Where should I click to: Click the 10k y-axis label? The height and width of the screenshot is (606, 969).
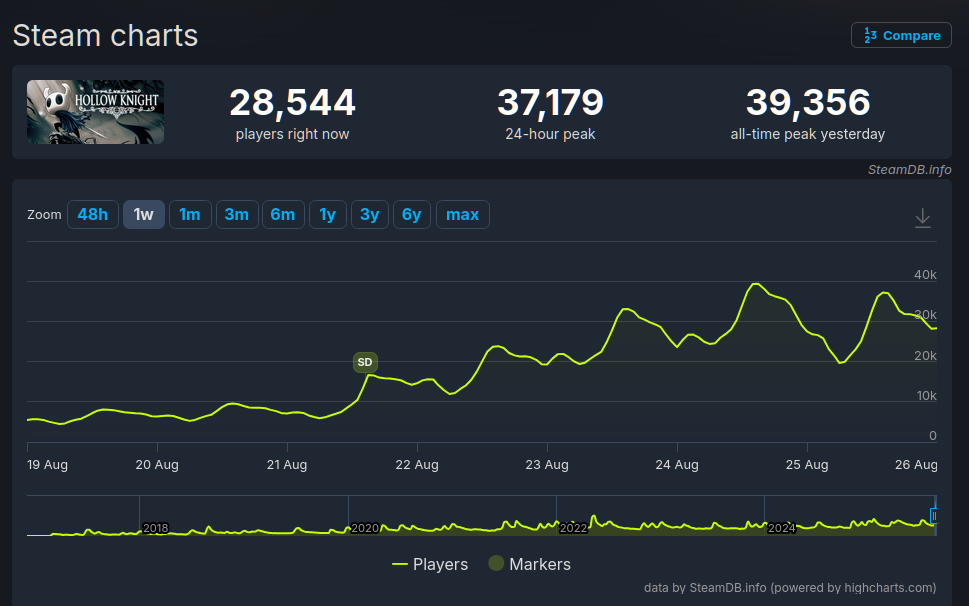click(x=926, y=396)
